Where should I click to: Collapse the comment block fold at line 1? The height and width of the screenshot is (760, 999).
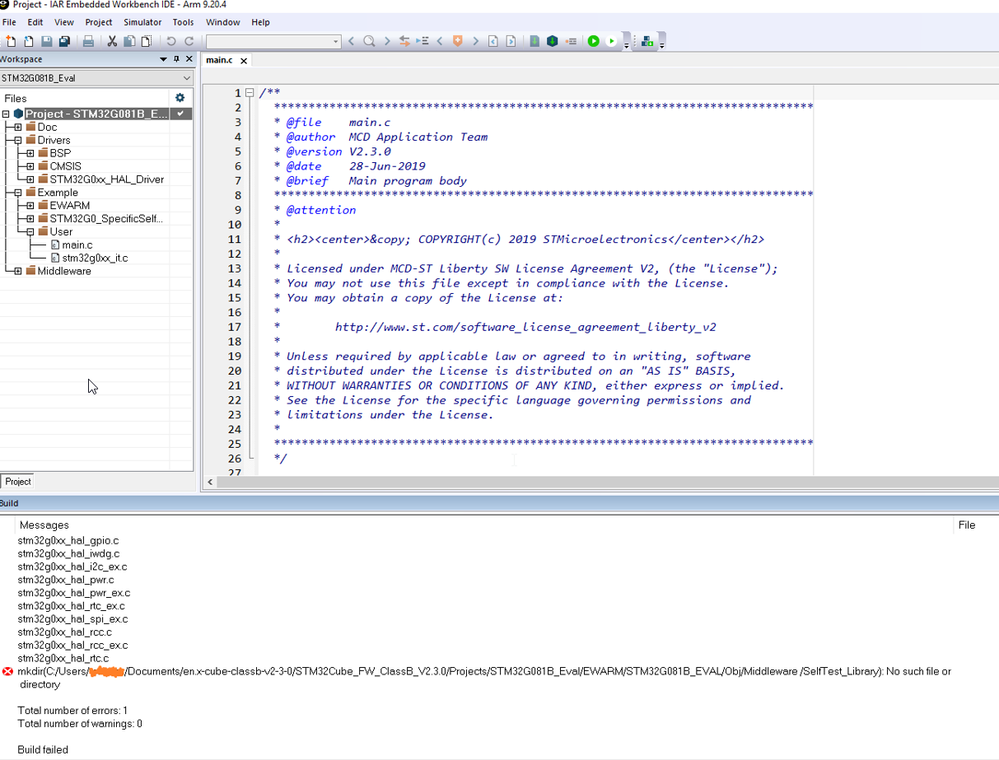point(250,93)
